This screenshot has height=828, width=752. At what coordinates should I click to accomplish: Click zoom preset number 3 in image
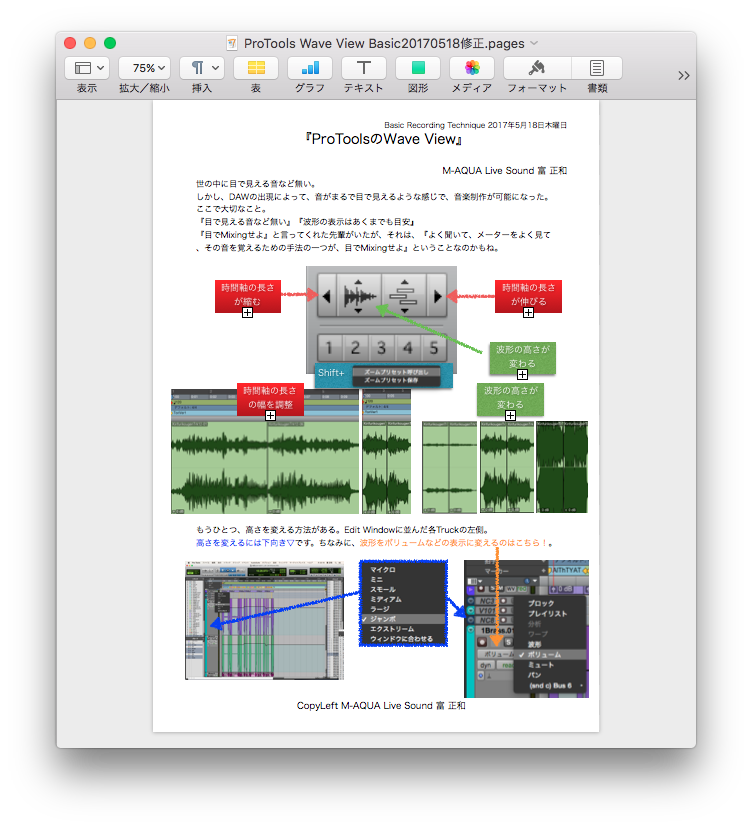pyautogui.click(x=381, y=347)
